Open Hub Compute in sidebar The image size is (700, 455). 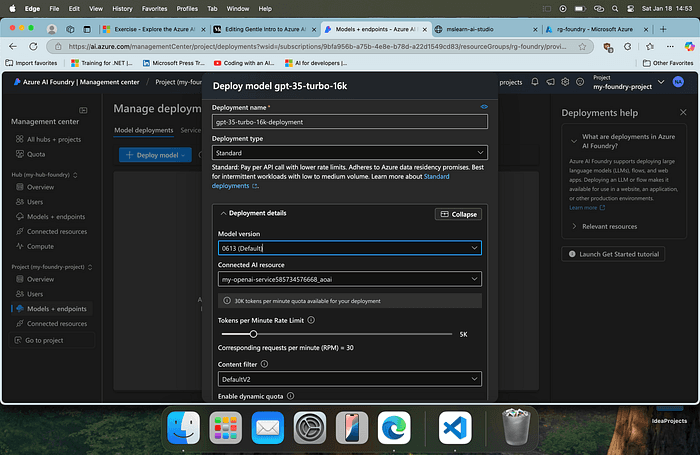click(x=40, y=246)
